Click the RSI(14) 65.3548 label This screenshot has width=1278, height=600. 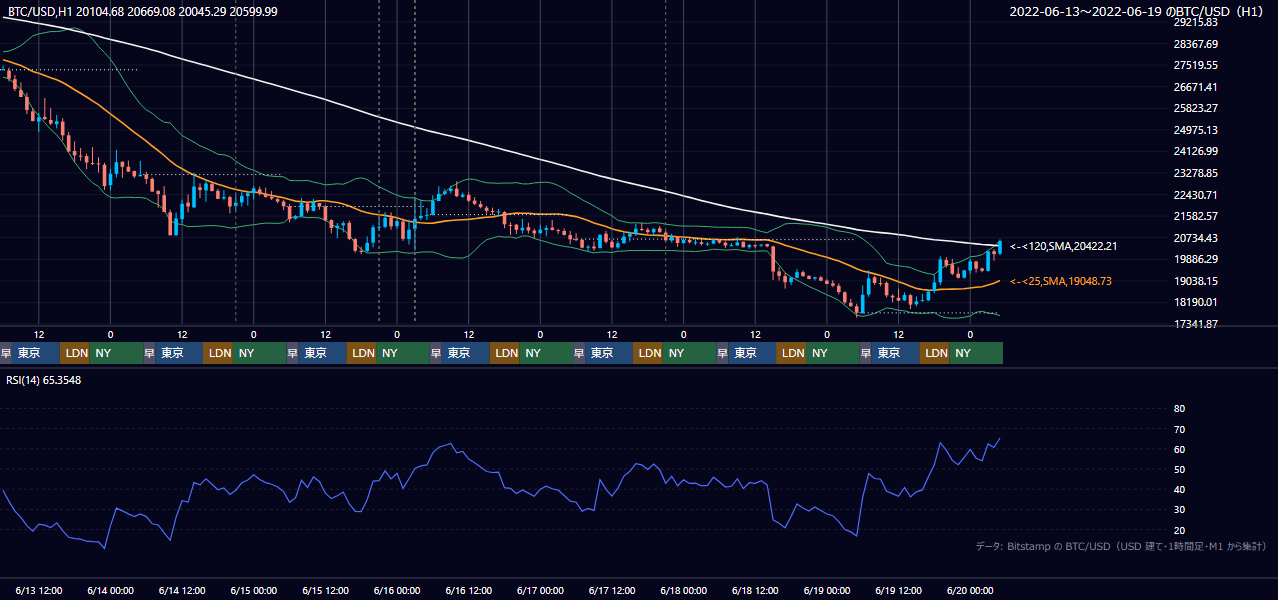(44, 380)
